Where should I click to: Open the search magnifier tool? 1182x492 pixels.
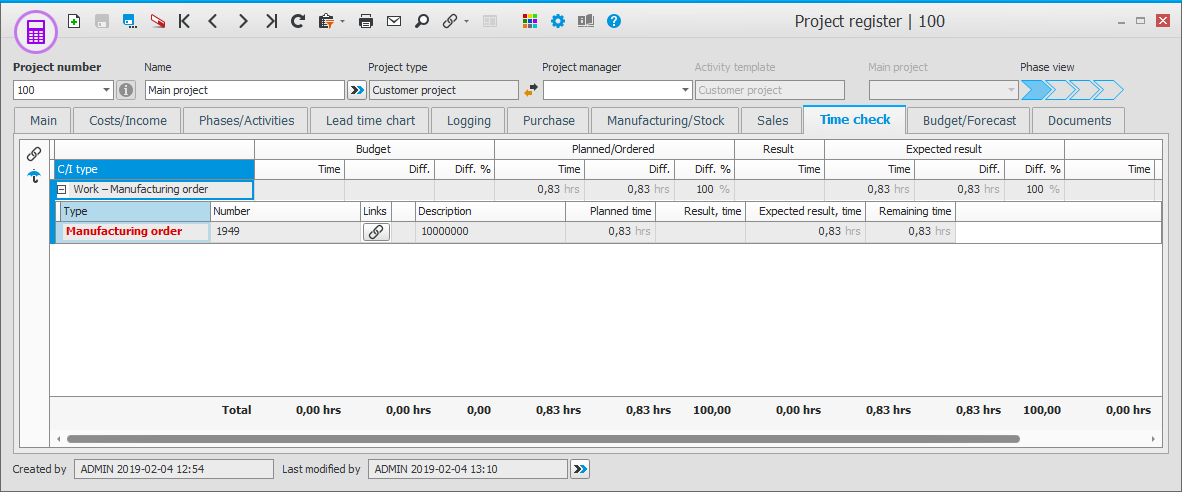point(421,22)
